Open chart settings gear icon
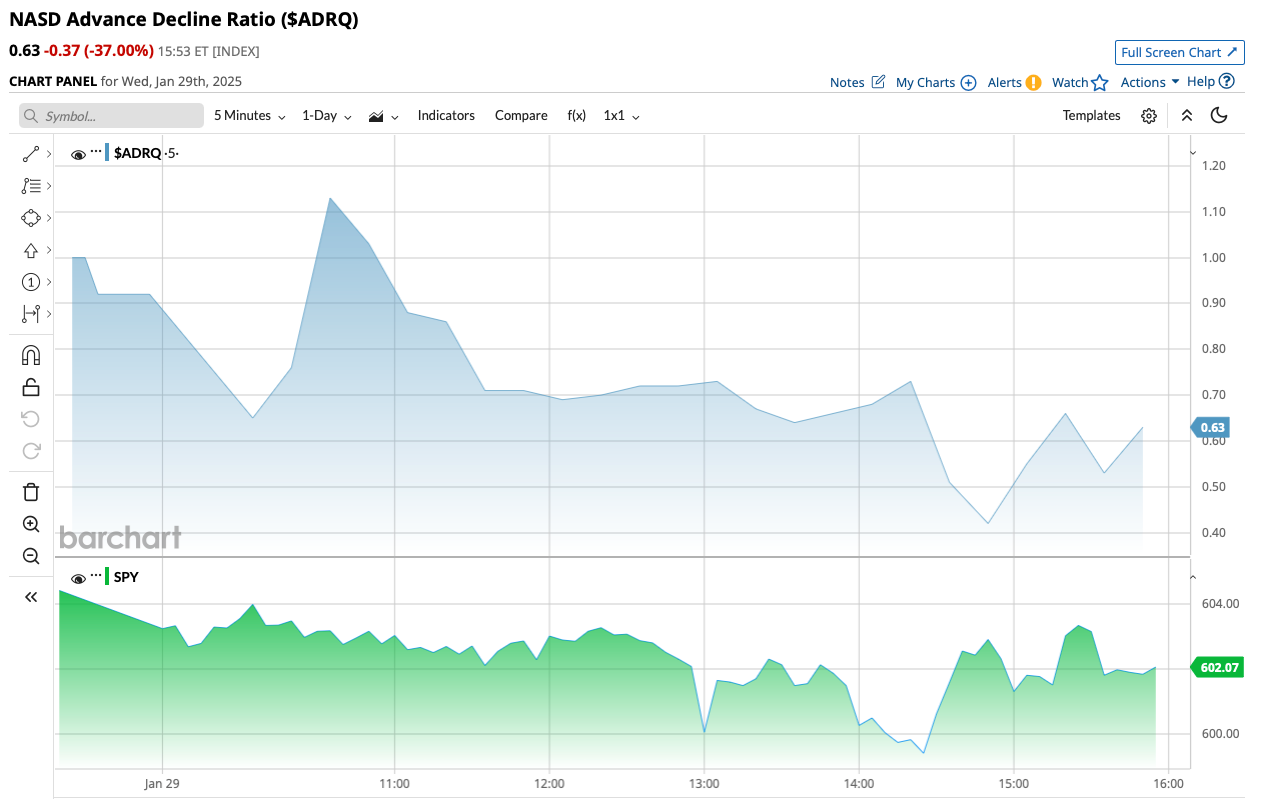The image size is (1261, 799). click(x=1149, y=116)
